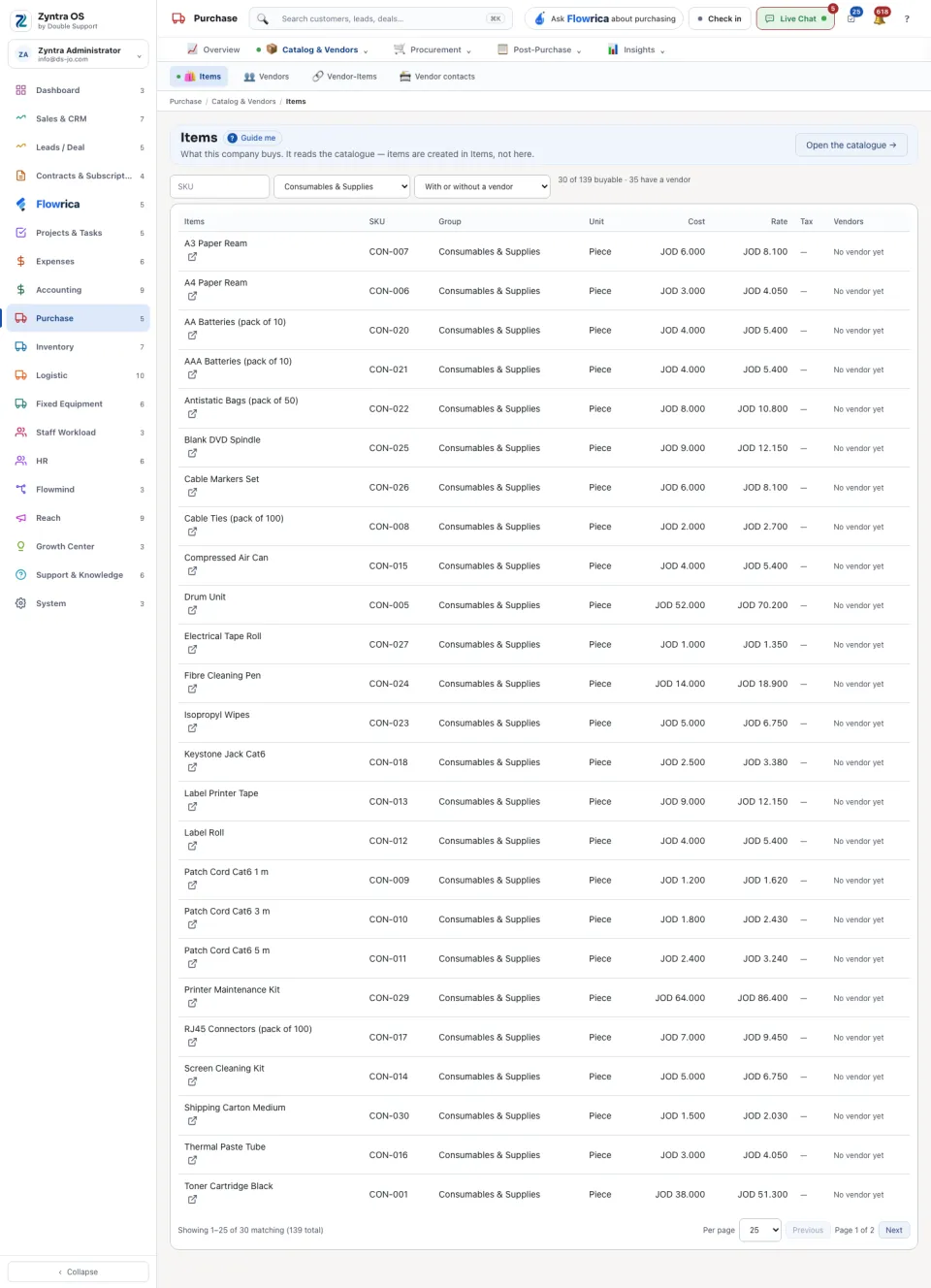
Task: Open Fixed Equipment module
Action: tap(78, 403)
